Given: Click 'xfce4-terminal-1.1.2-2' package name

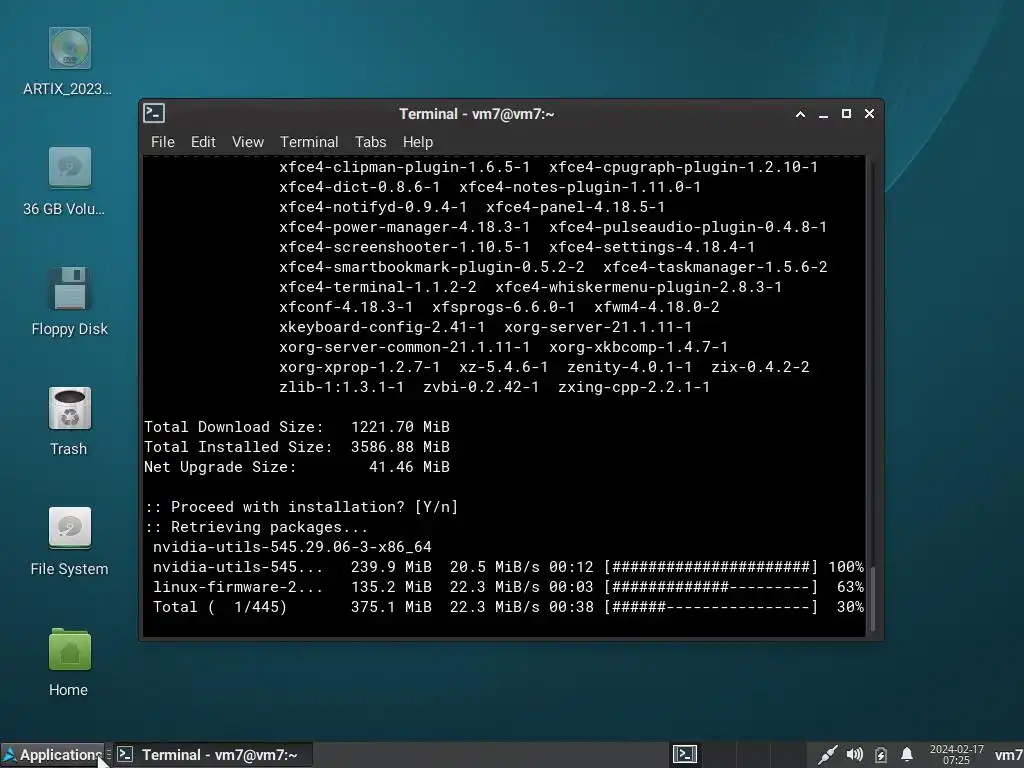Looking at the screenshot, I should coord(378,287).
